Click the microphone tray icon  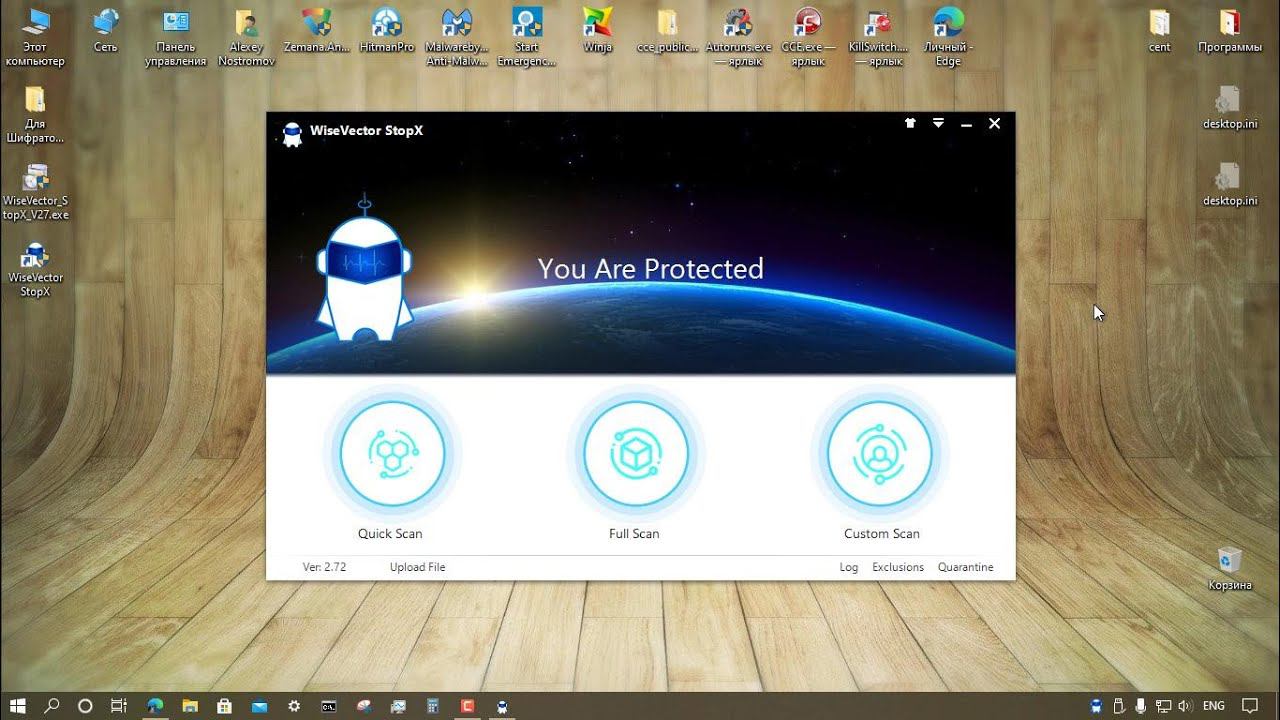tap(1140, 706)
